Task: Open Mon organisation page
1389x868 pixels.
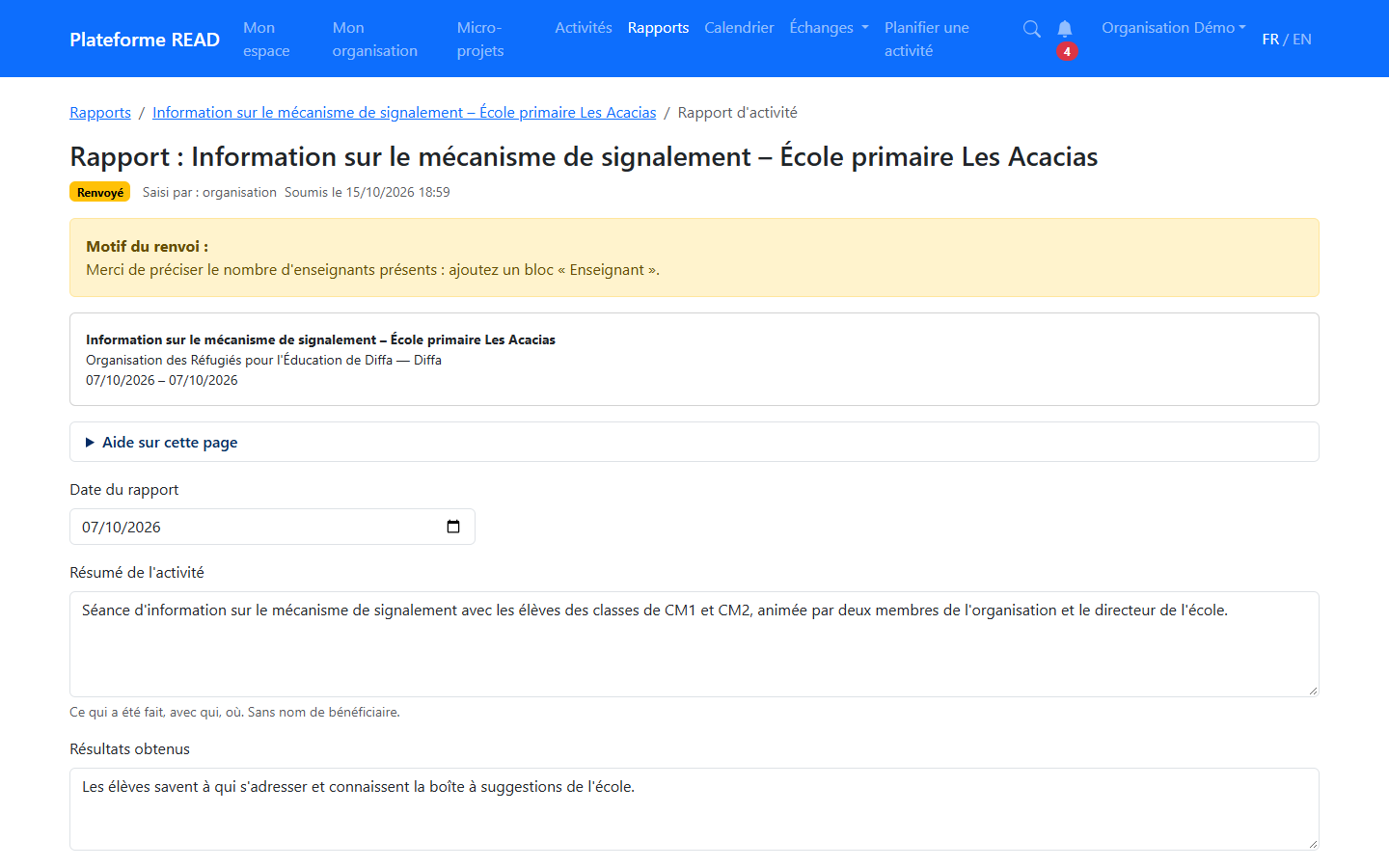Action: click(375, 40)
